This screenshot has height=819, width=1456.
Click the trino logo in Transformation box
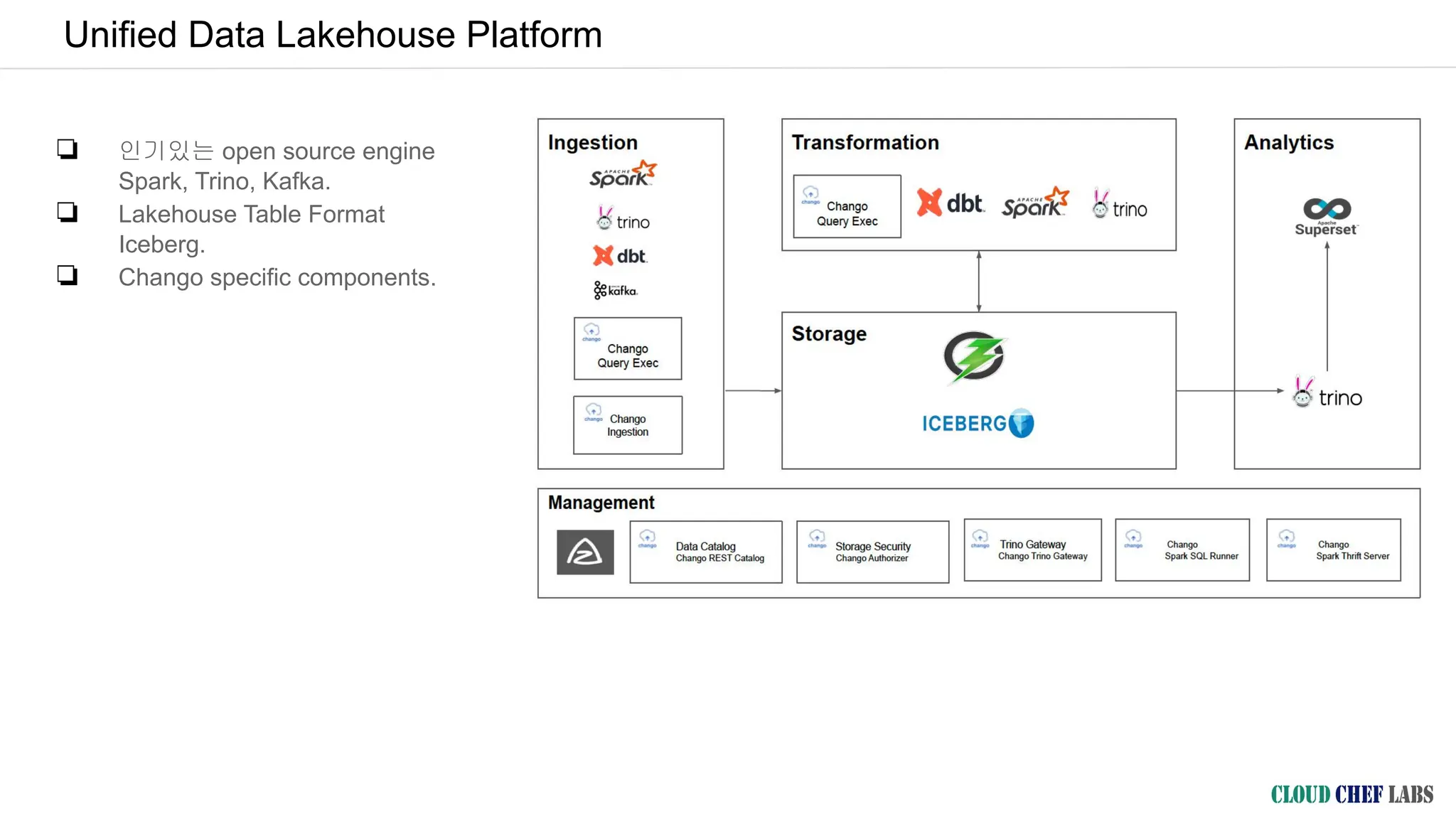1120,205
